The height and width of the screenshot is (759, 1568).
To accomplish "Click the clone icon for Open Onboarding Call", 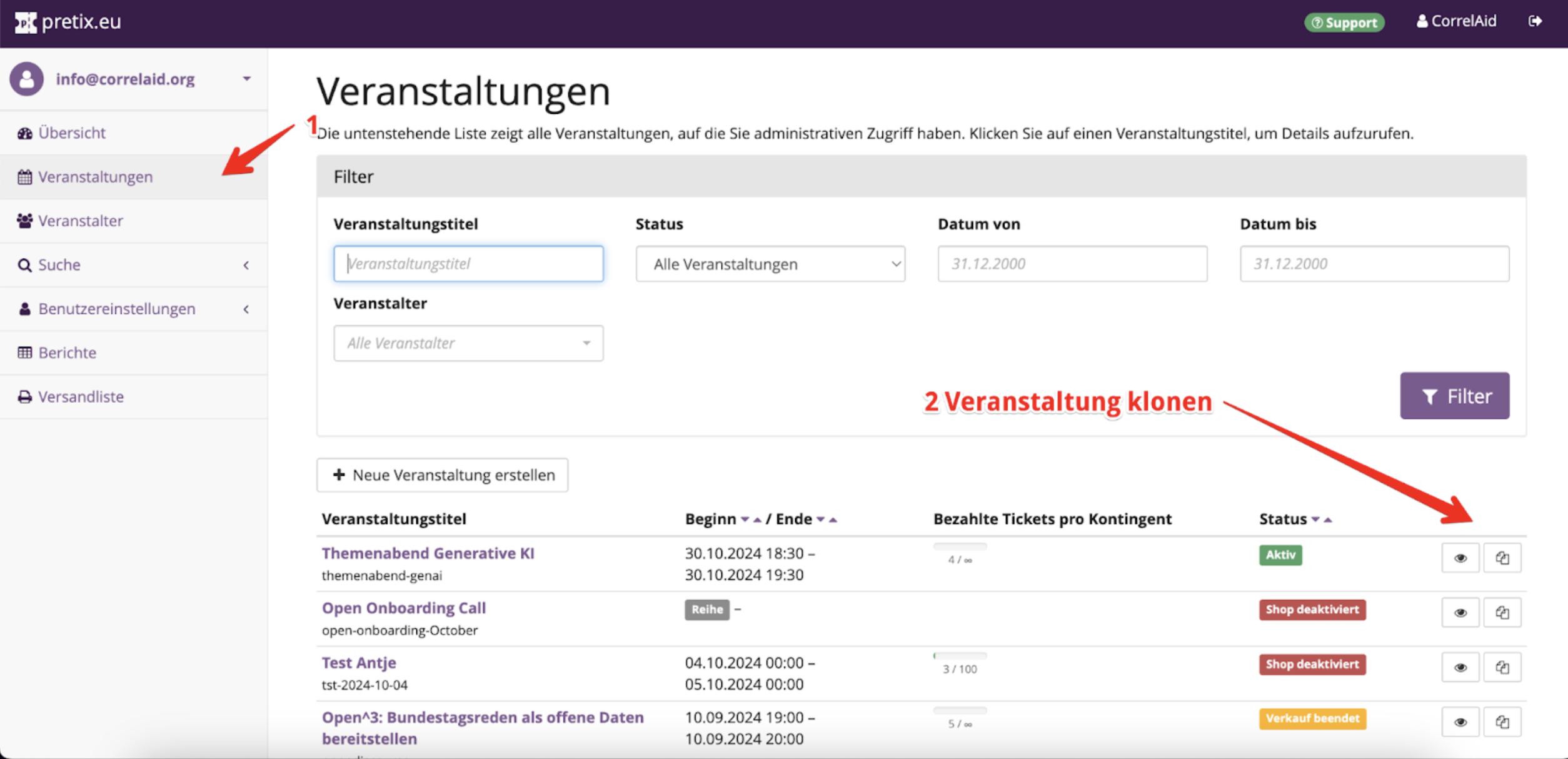I will click(1502, 613).
